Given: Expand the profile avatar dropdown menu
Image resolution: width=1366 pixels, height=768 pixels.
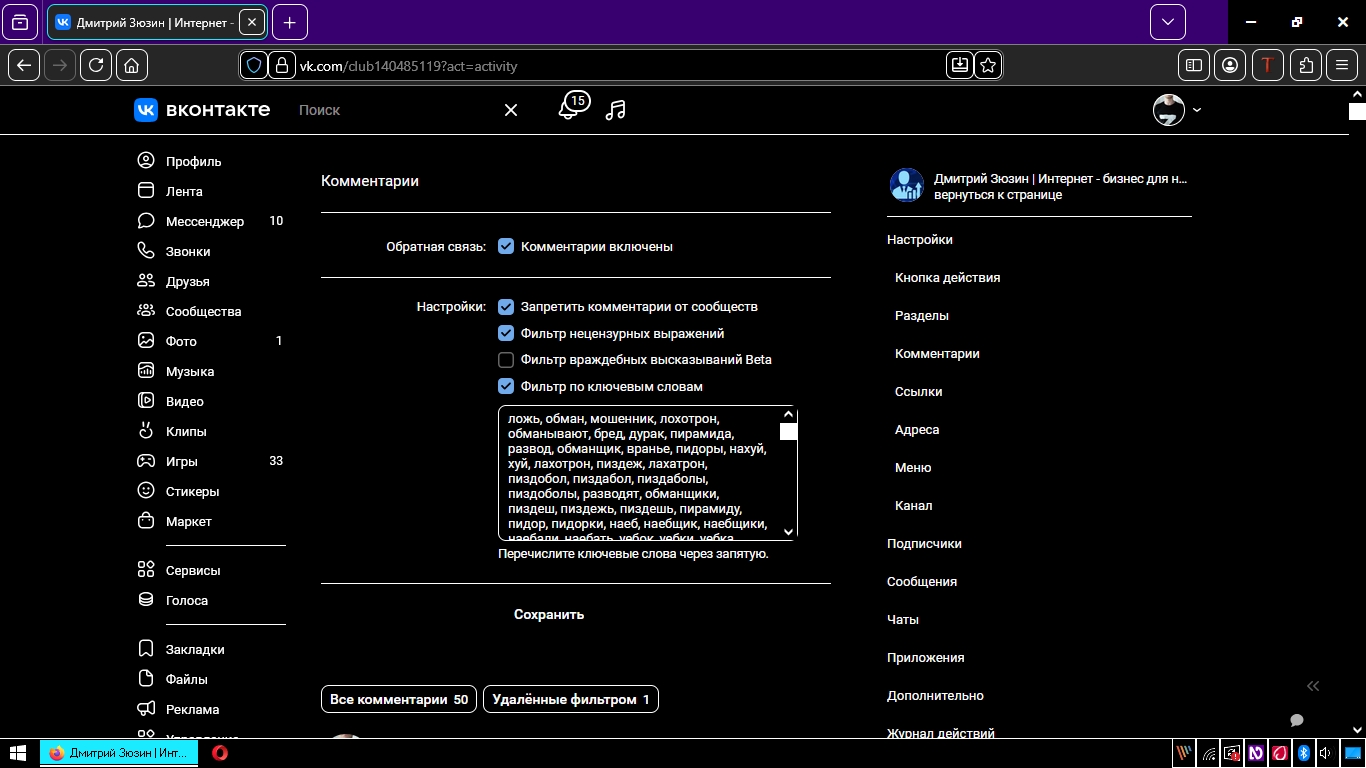Looking at the screenshot, I should 1177,110.
